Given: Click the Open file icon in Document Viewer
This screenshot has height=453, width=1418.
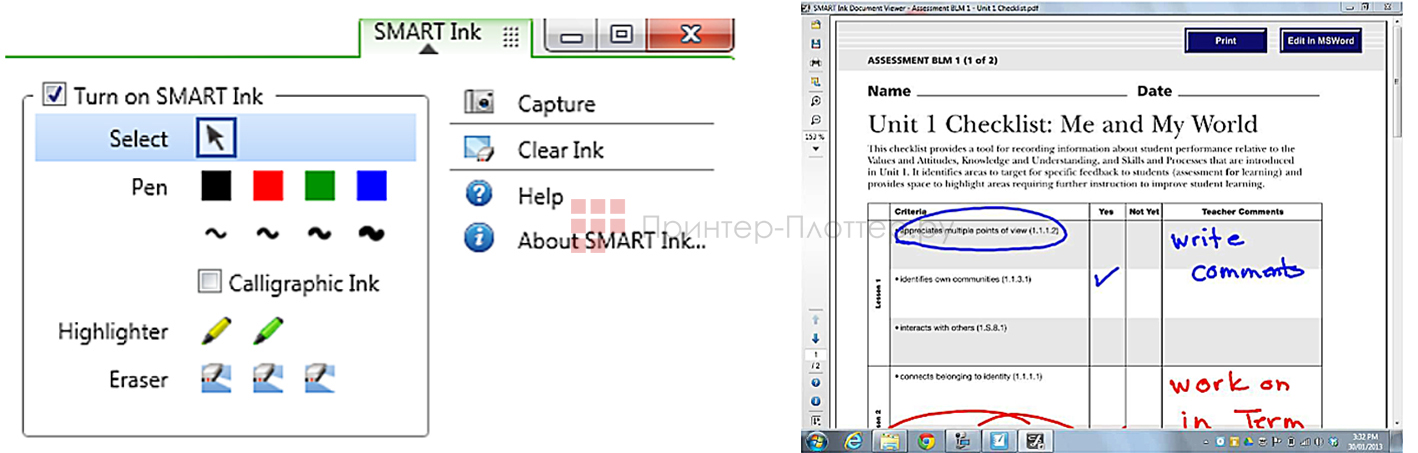Looking at the screenshot, I should coord(816,25).
